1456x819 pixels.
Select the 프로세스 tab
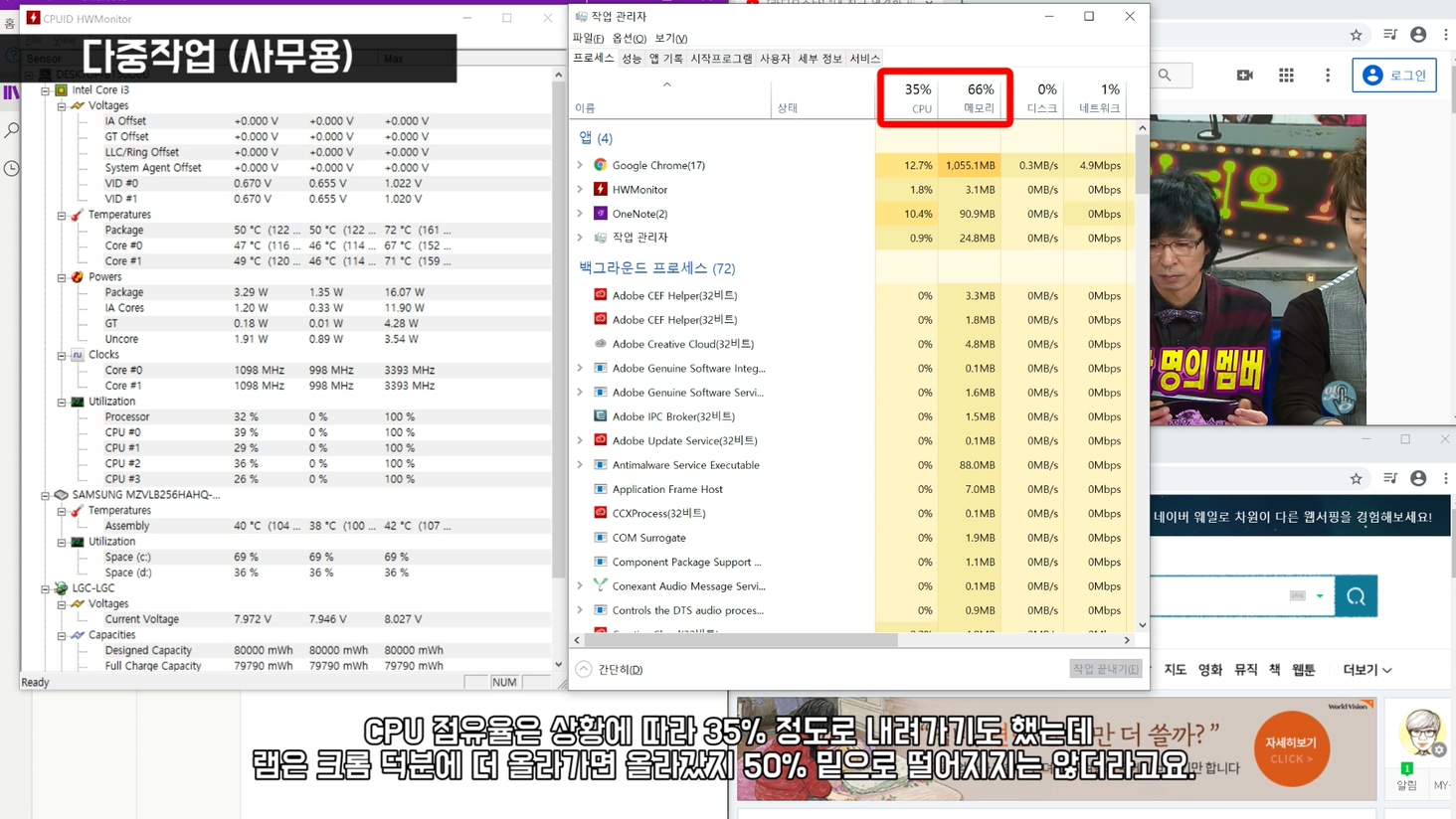pos(594,59)
